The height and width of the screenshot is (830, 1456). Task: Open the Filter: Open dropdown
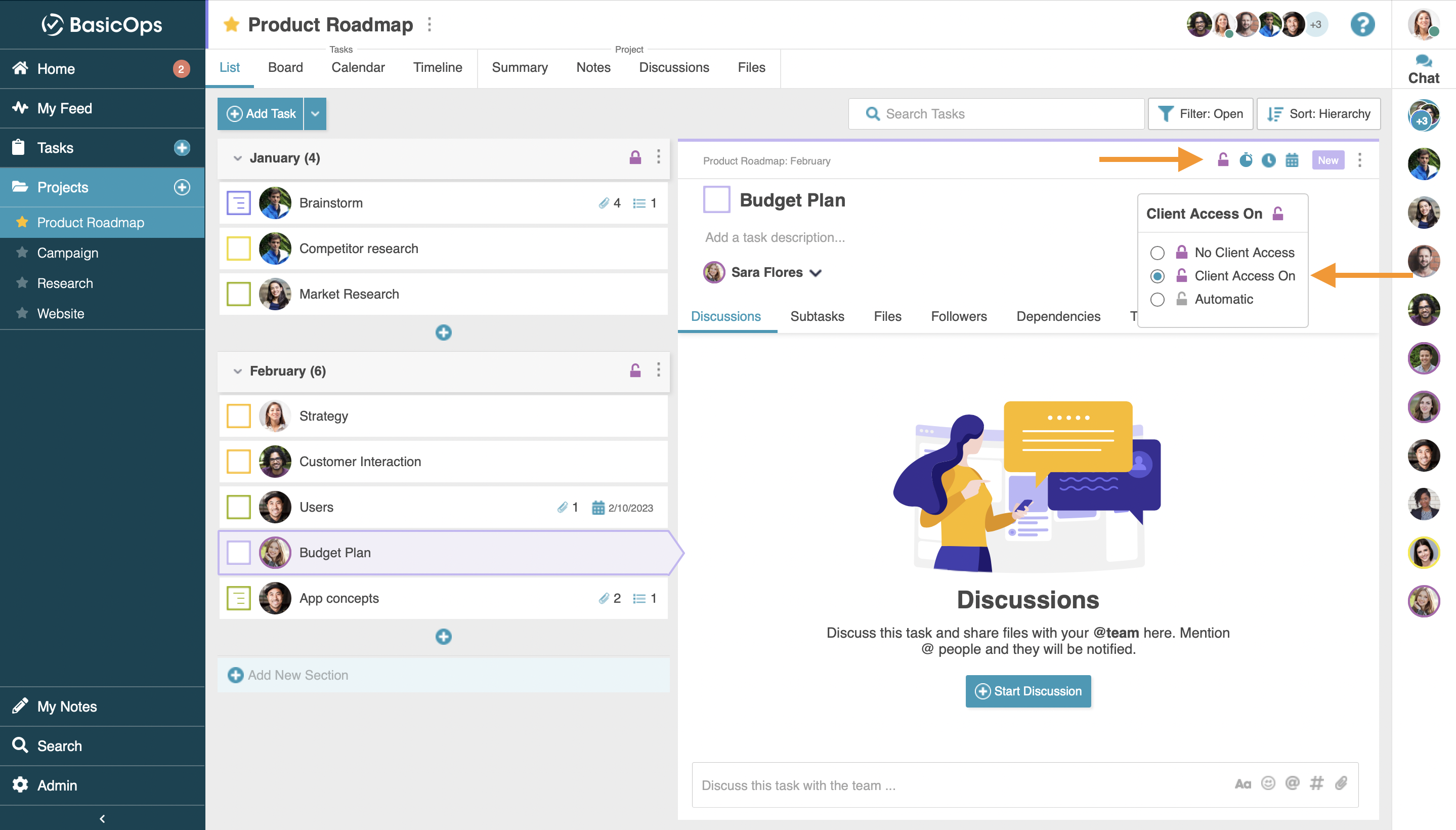(x=1200, y=113)
